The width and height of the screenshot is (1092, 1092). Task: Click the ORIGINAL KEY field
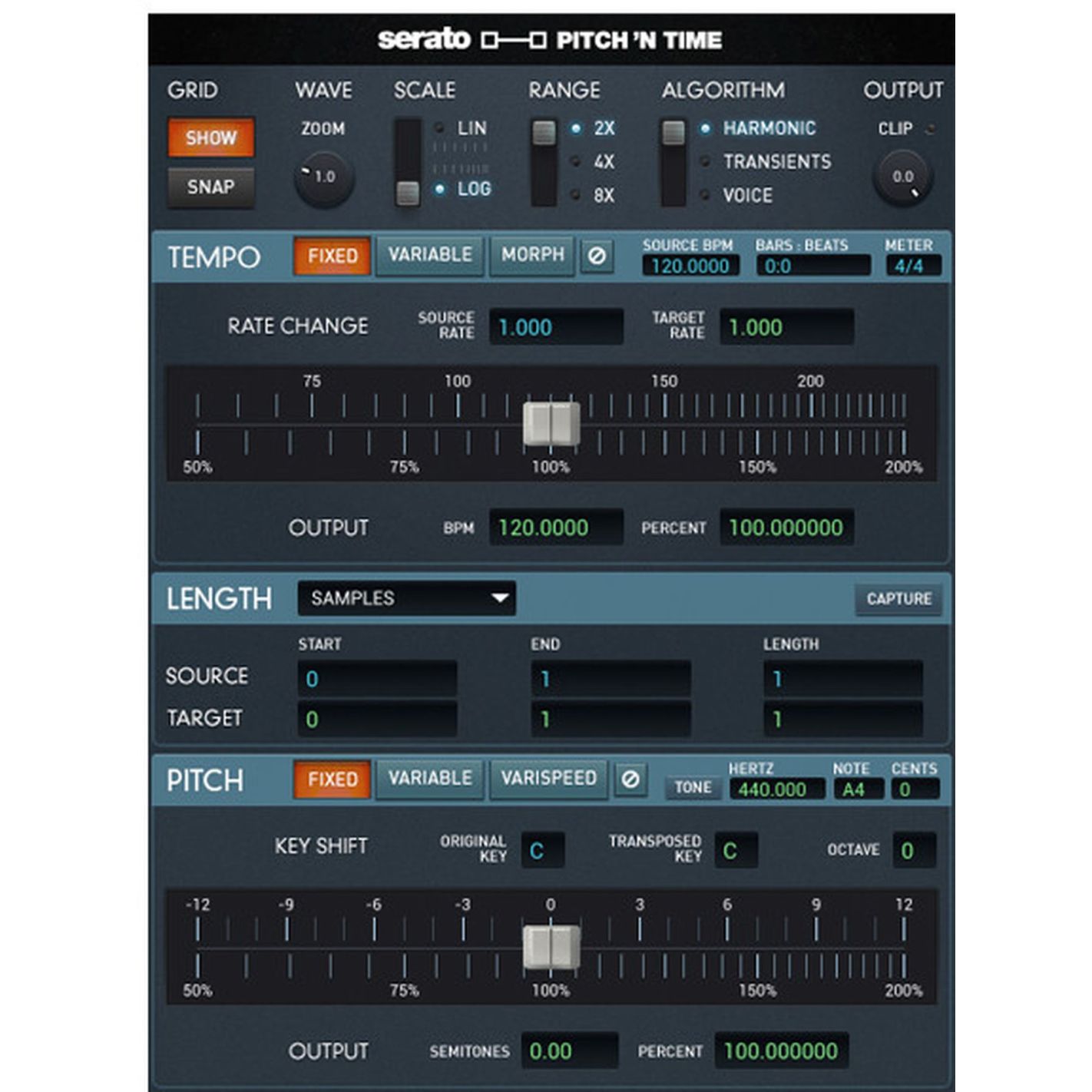click(x=543, y=850)
